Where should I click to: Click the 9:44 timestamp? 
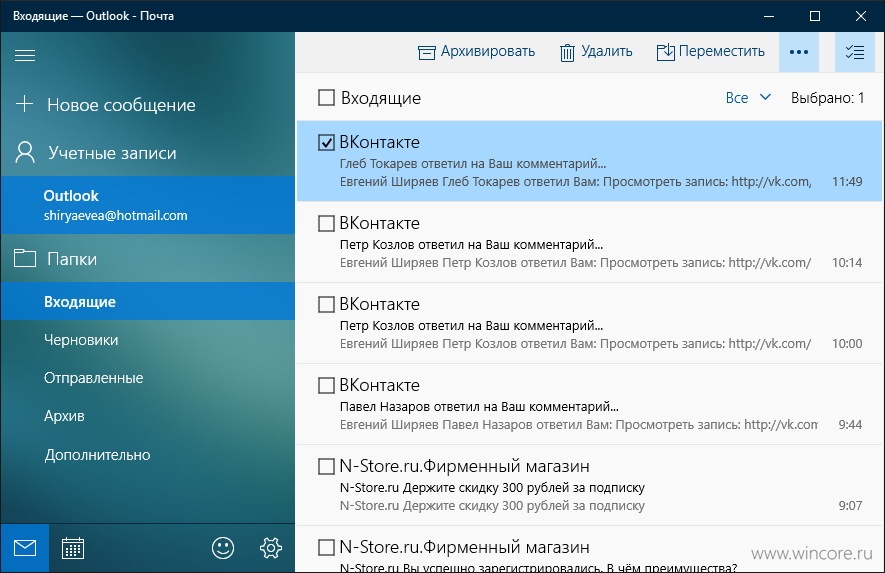click(850, 424)
